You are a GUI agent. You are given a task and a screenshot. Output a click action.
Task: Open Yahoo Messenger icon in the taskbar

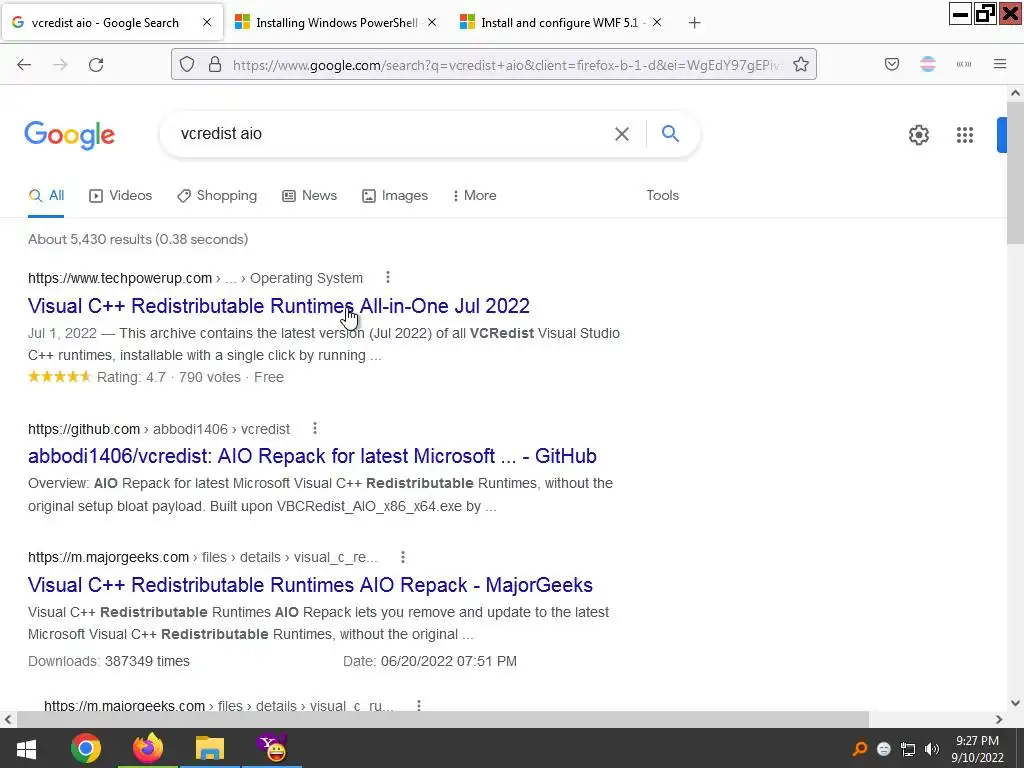click(x=272, y=748)
